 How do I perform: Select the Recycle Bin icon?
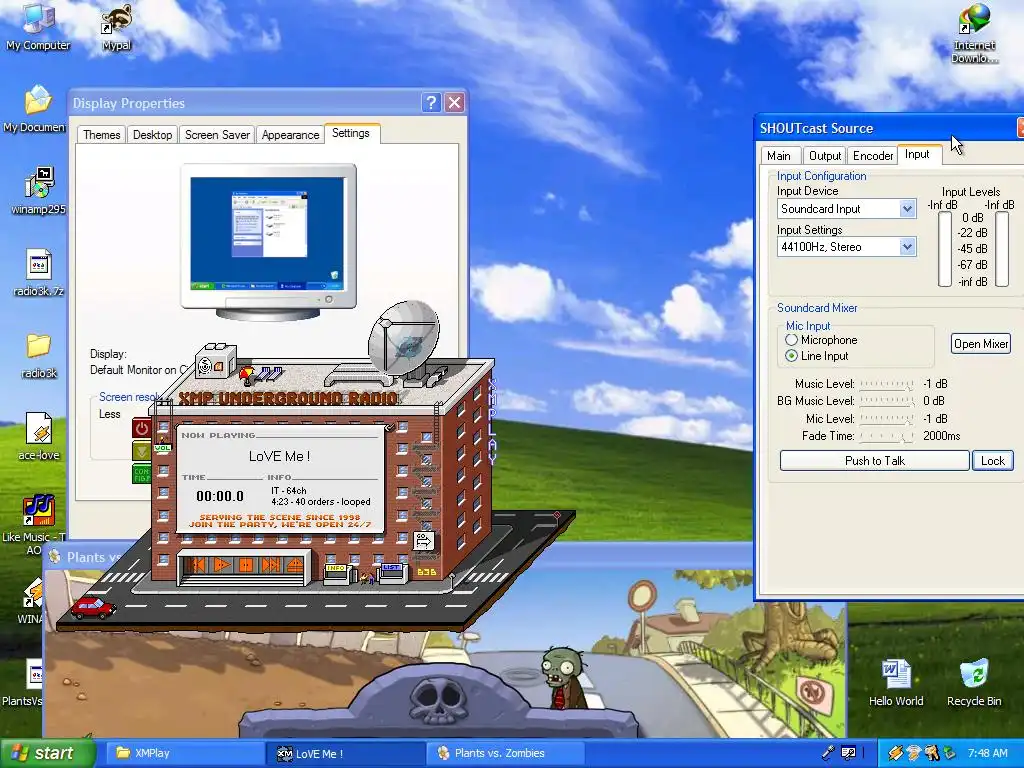tap(974, 683)
